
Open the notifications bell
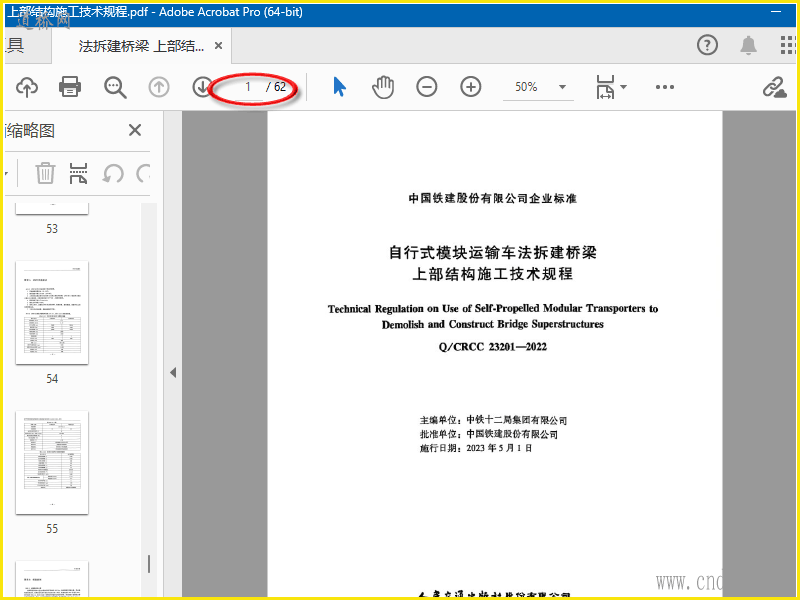point(748,45)
